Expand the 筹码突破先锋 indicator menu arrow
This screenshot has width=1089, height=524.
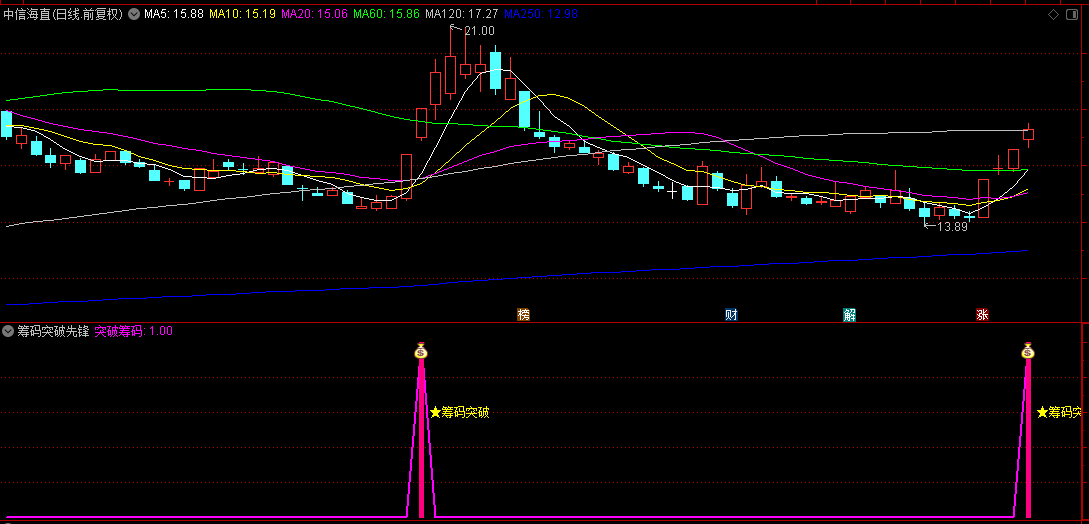[9, 331]
